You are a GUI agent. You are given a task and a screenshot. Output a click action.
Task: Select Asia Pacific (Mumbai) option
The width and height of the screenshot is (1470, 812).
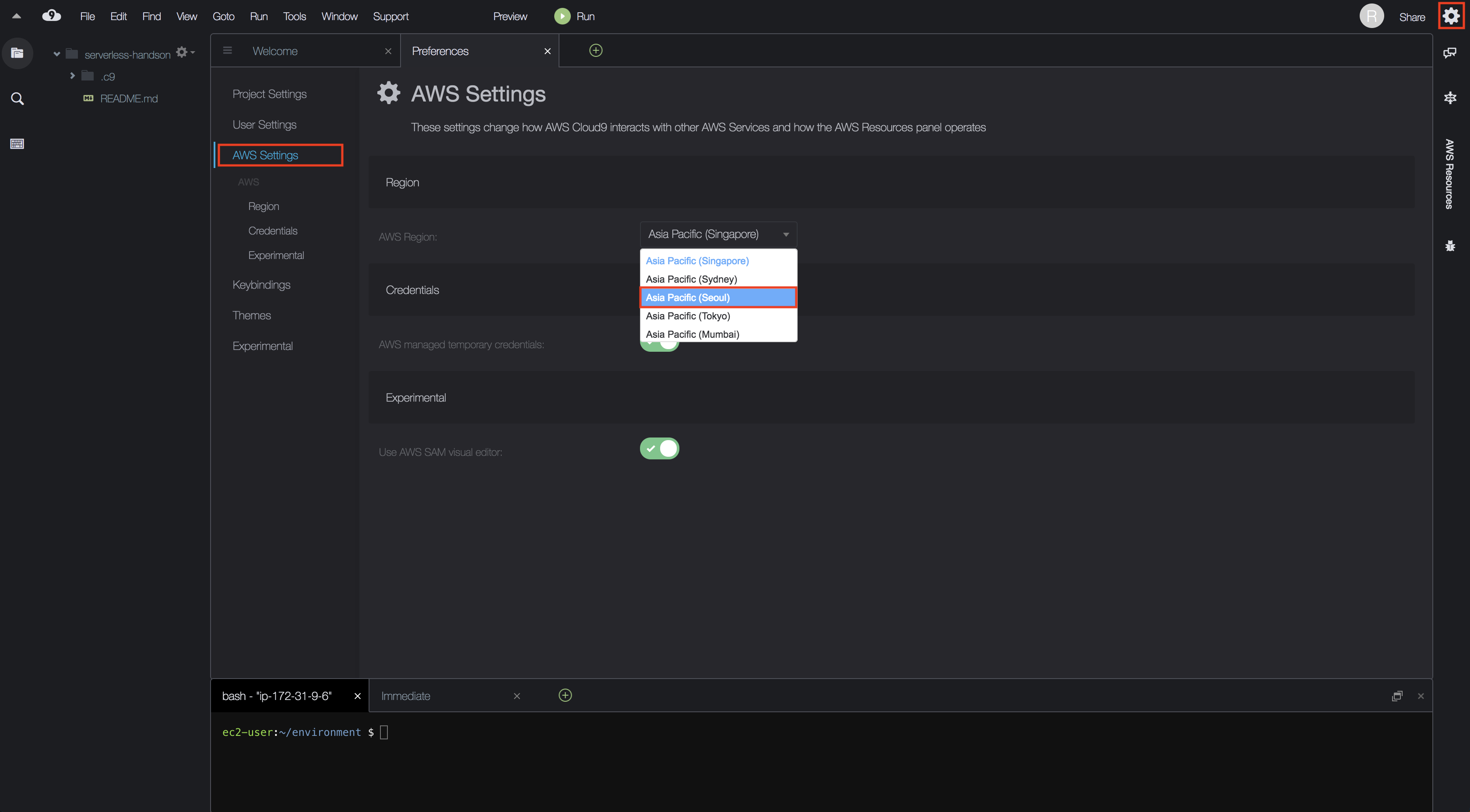click(x=718, y=334)
